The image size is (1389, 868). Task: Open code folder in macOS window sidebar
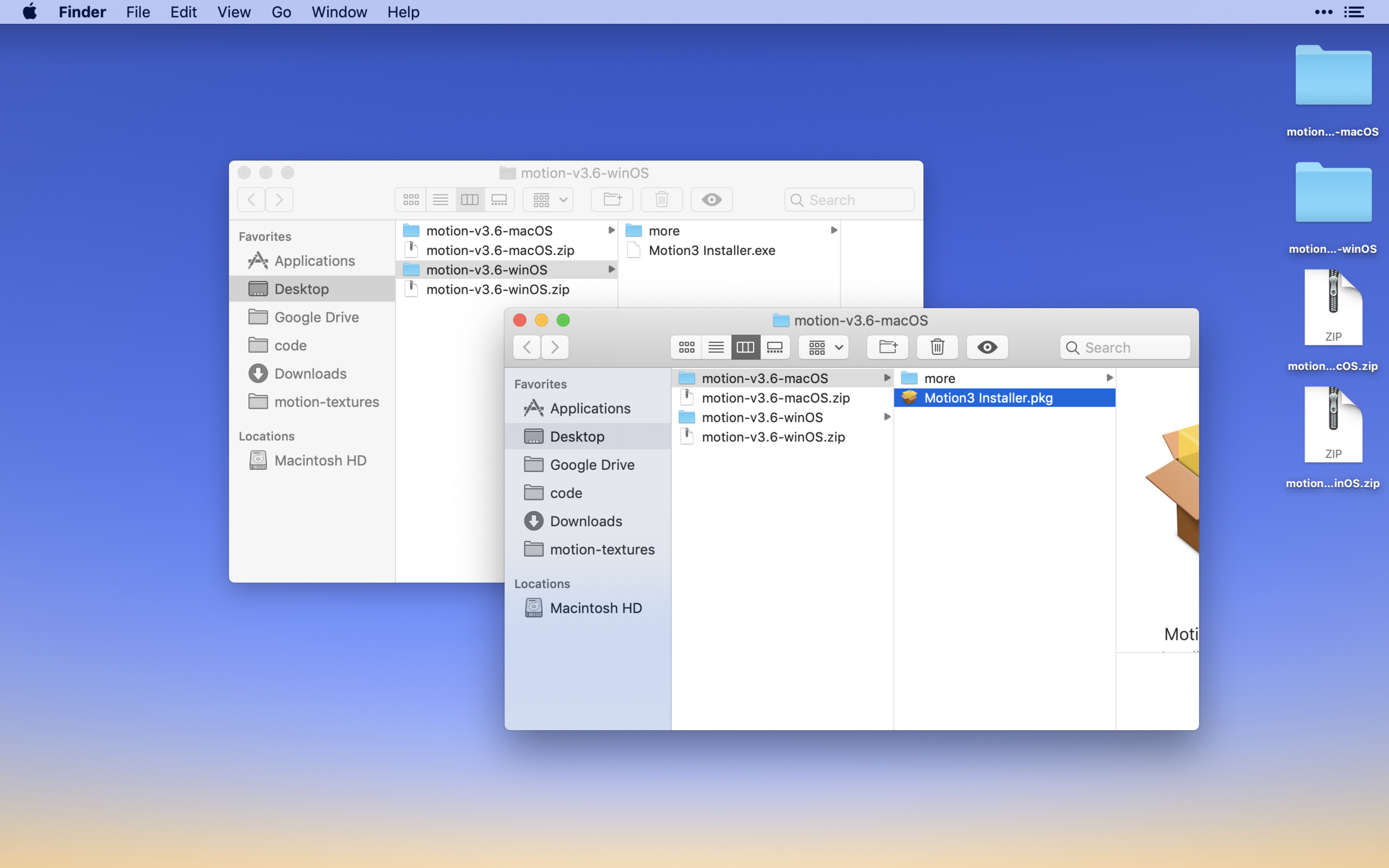coord(587,493)
